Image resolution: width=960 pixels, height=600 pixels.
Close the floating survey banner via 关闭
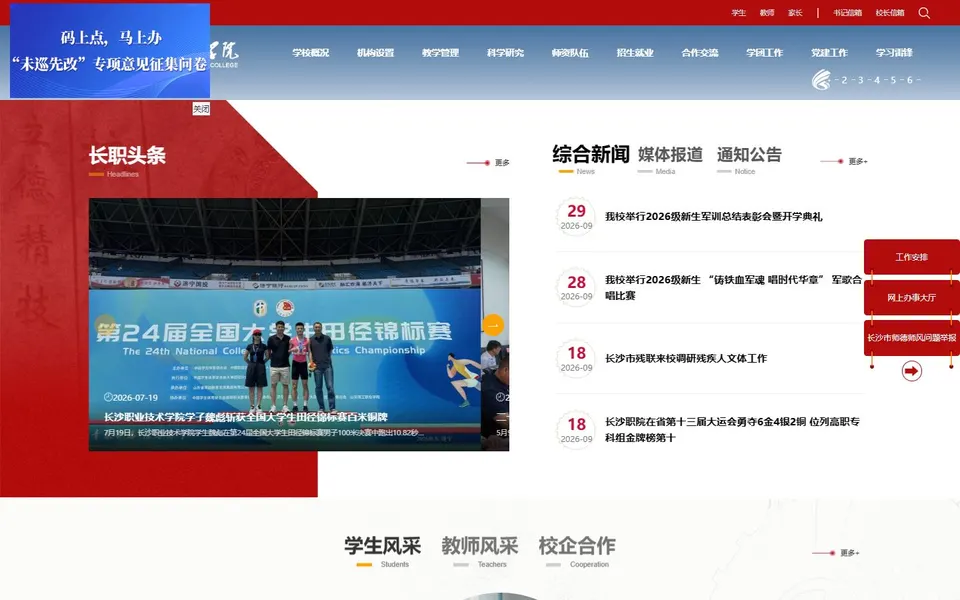(201, 109)
